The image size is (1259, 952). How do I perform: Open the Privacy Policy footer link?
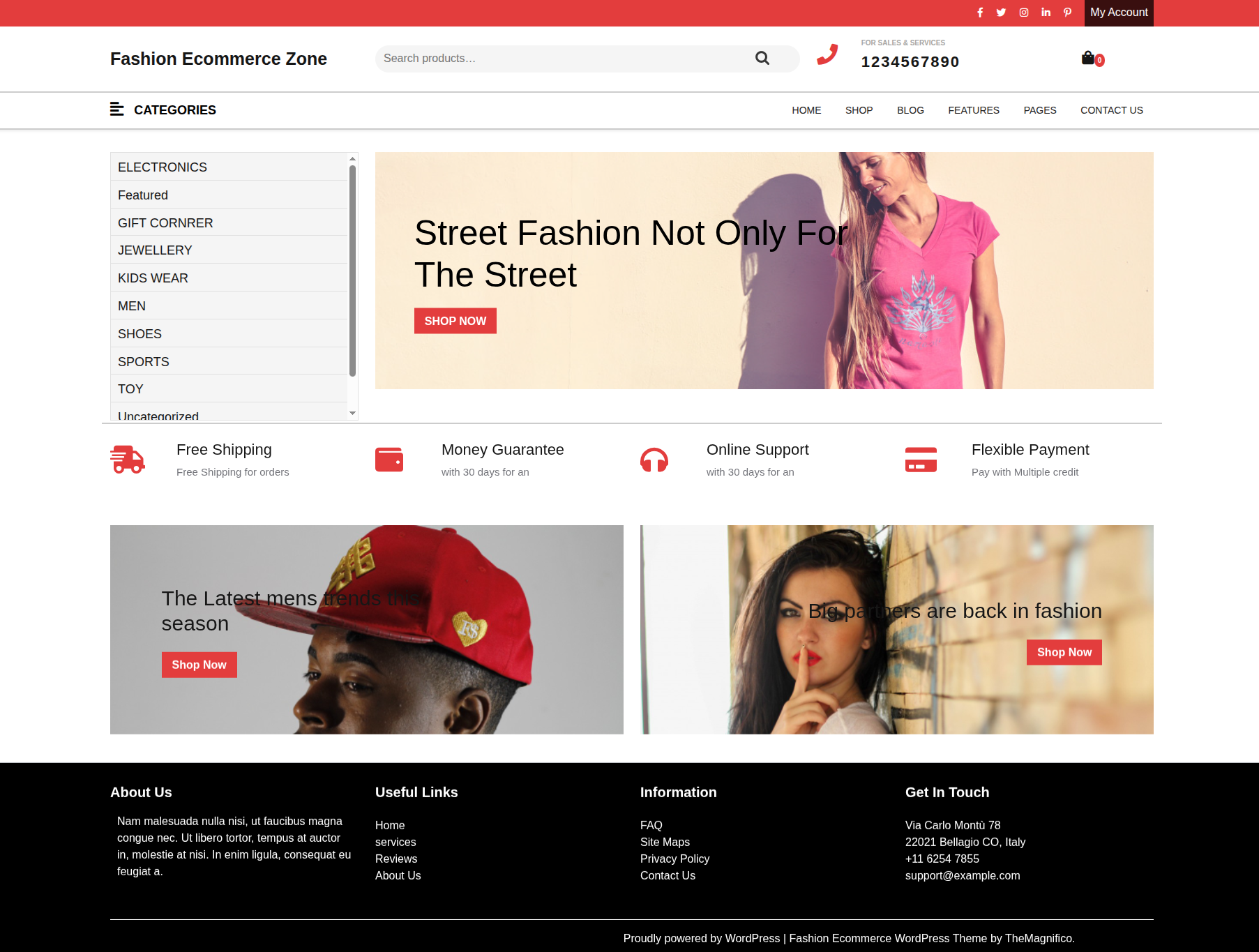click(x=674, y=859)
